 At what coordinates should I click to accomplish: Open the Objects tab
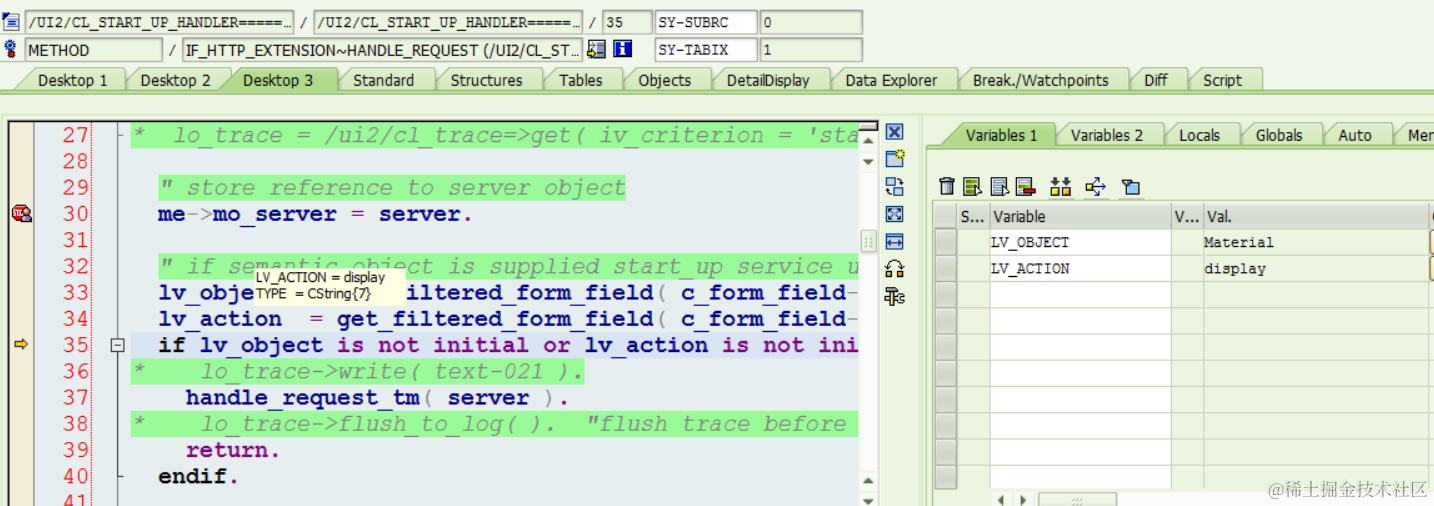(x=664, y=80)
